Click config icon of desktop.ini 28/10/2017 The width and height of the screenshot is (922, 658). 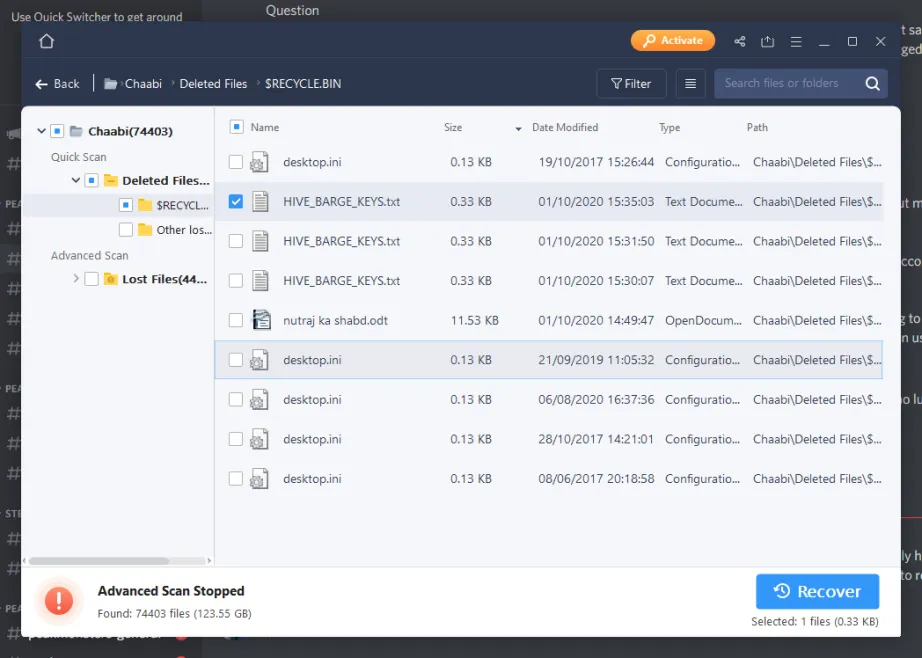click(259, 439)
